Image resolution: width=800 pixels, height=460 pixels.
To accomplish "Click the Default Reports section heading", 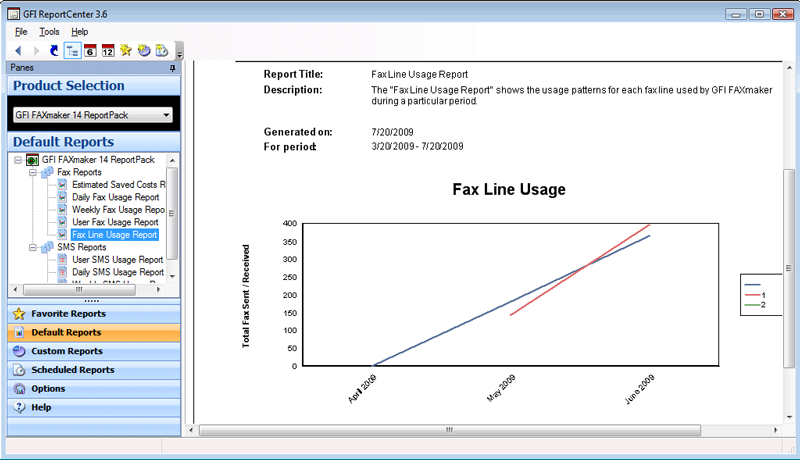I will pyautogui.click(x=63, y=142).
